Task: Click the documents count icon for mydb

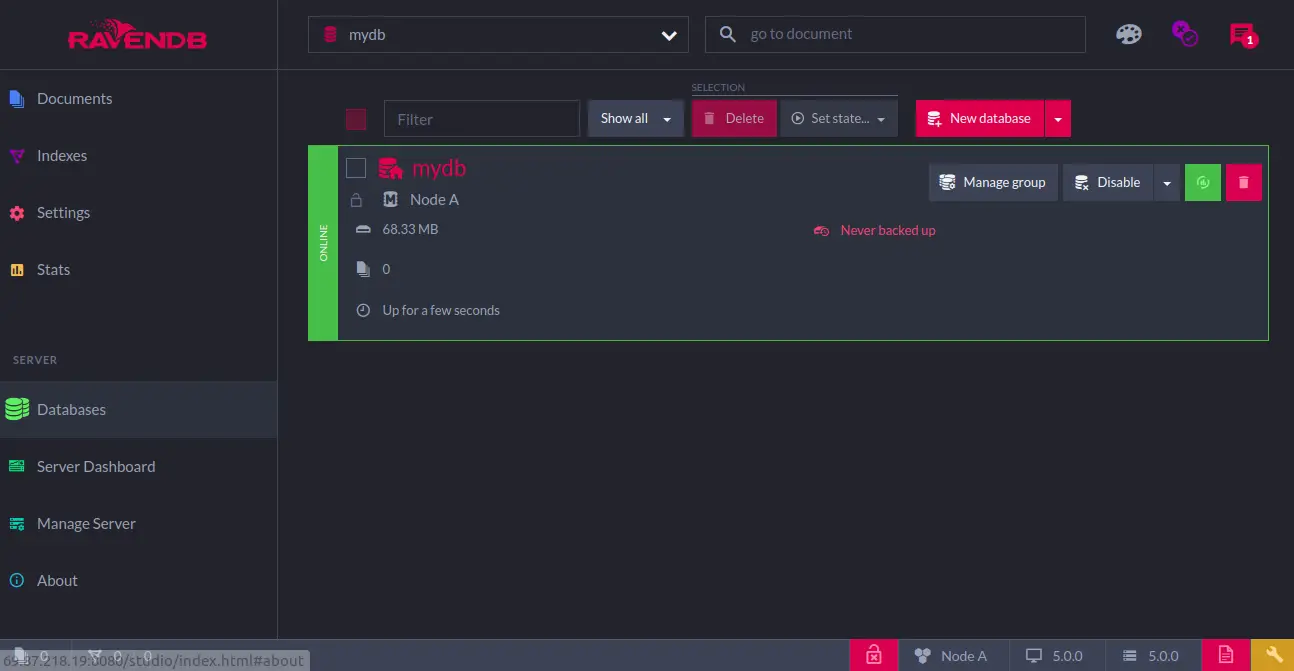Action: click(x=363, y=269)
